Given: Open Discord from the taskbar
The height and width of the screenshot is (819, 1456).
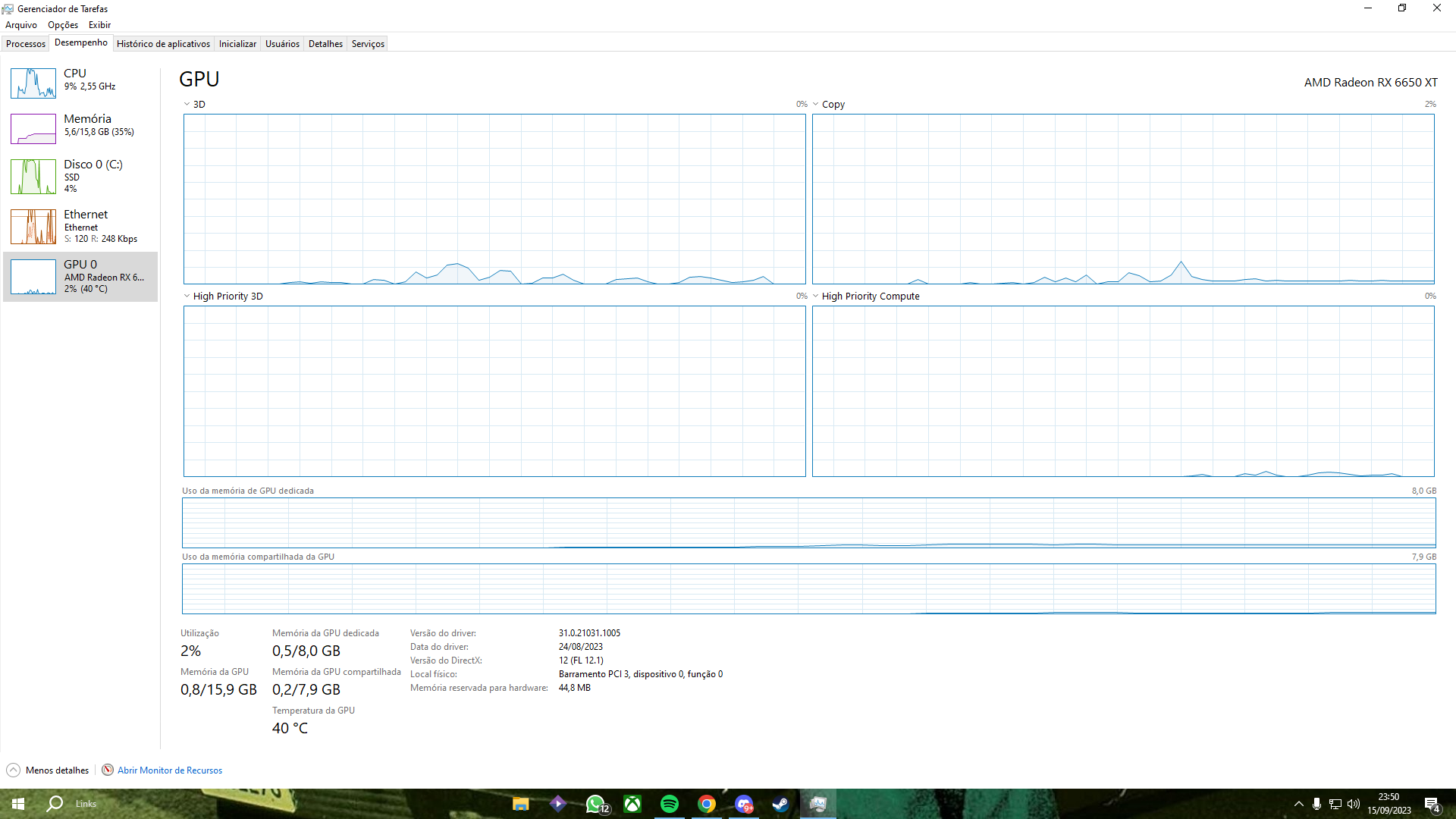Looking at the screenshot, I should pos(744,804).
